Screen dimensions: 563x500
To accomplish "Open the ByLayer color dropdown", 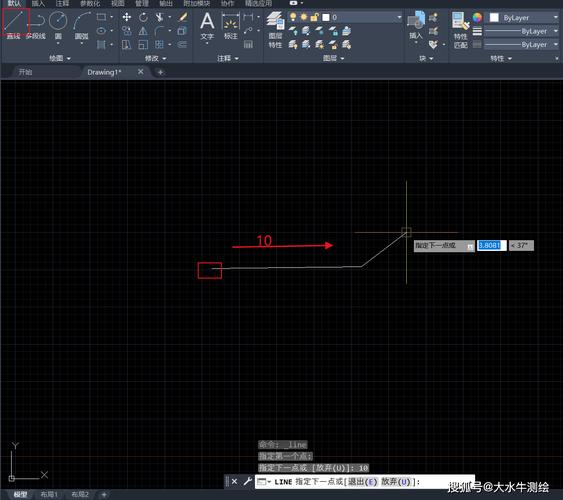I will point(522,18).
